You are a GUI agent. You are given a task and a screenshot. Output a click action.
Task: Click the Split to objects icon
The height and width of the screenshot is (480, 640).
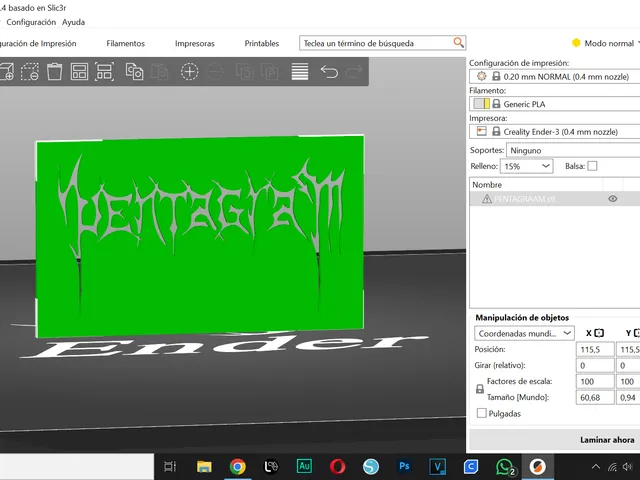tap(244, 72)
